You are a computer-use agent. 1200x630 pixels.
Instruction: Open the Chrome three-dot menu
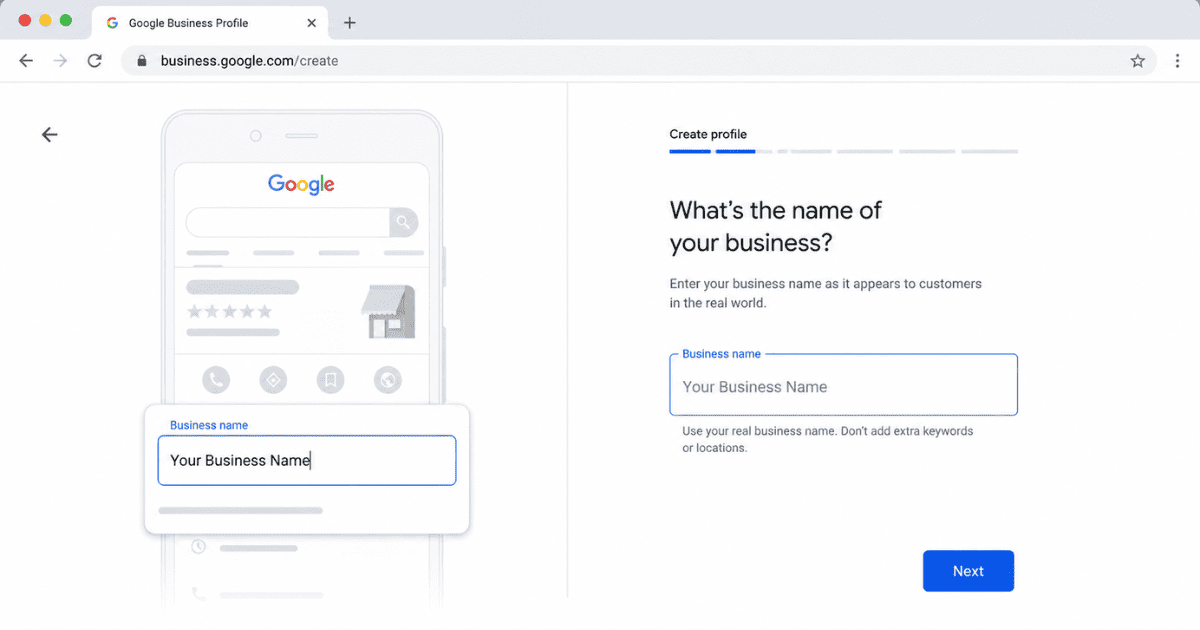[x=1177, y=61]
